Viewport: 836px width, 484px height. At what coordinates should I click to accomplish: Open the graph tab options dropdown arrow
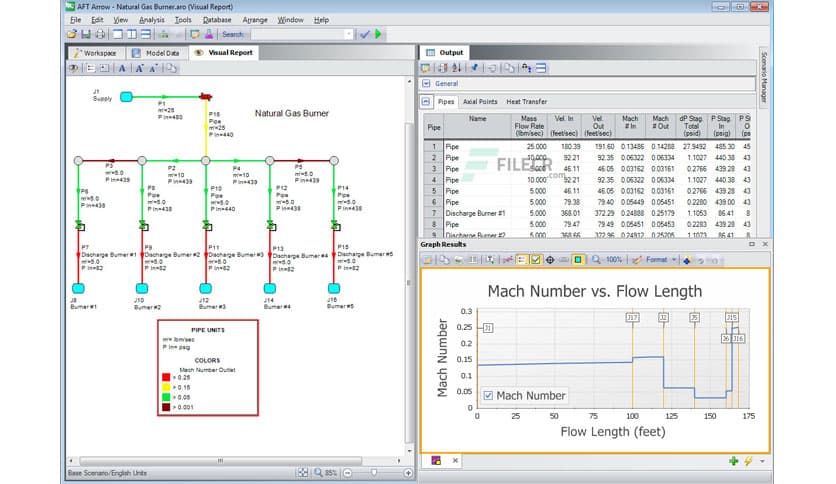coord(762,461)
